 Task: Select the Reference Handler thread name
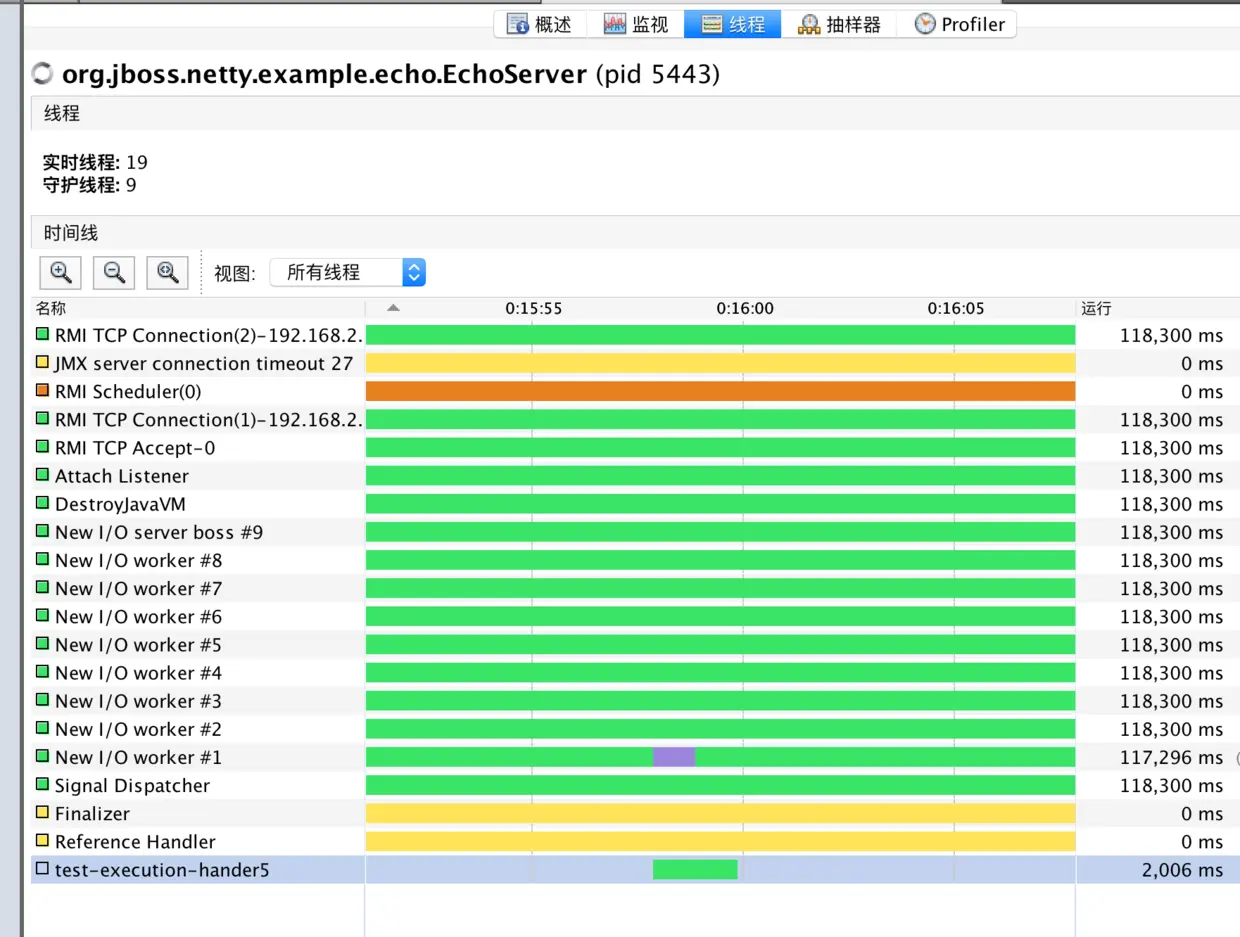coord(135,842)
